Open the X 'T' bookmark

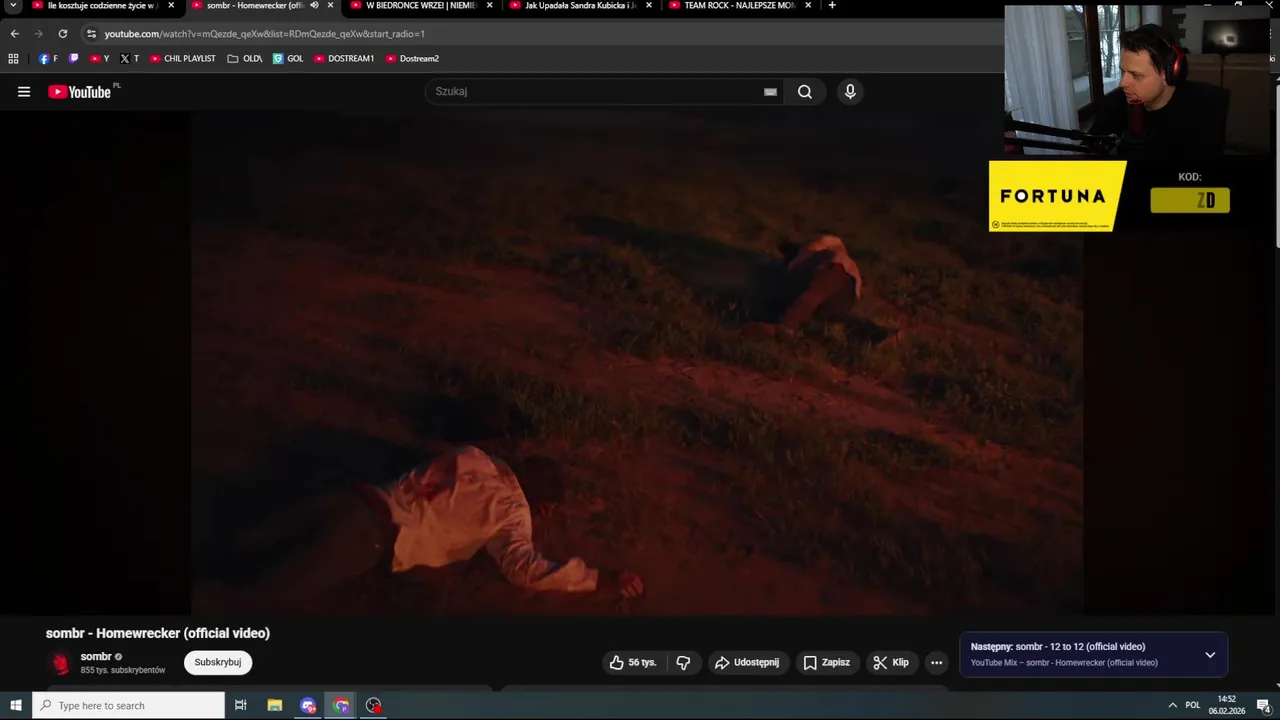coord(130,58)
